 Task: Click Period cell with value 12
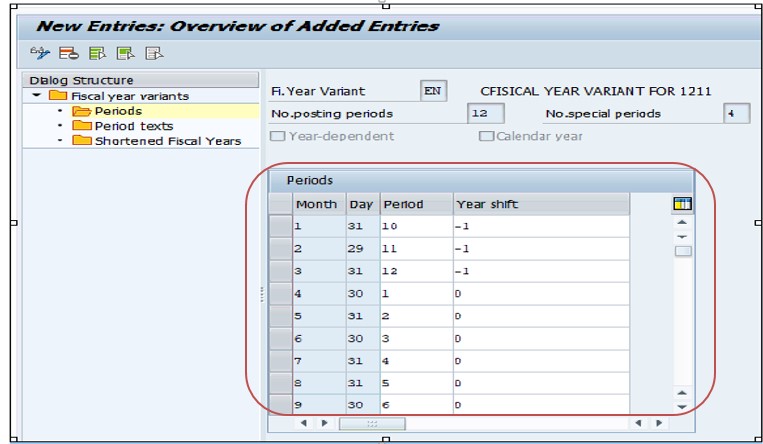[x=417, y=271]
